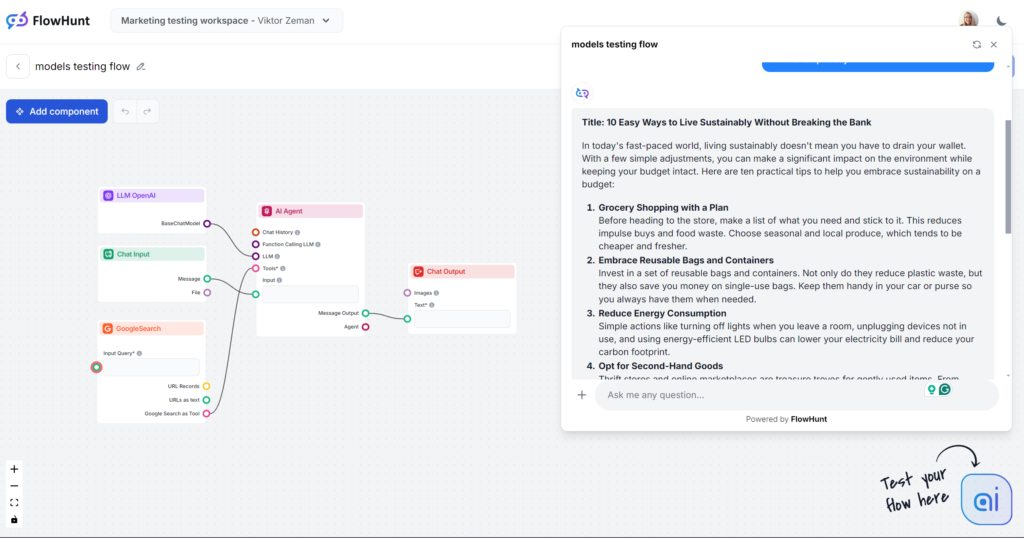Restart the chat session with refresh icon
This screenshot has width=1024, height=538.
click(977, 45)
